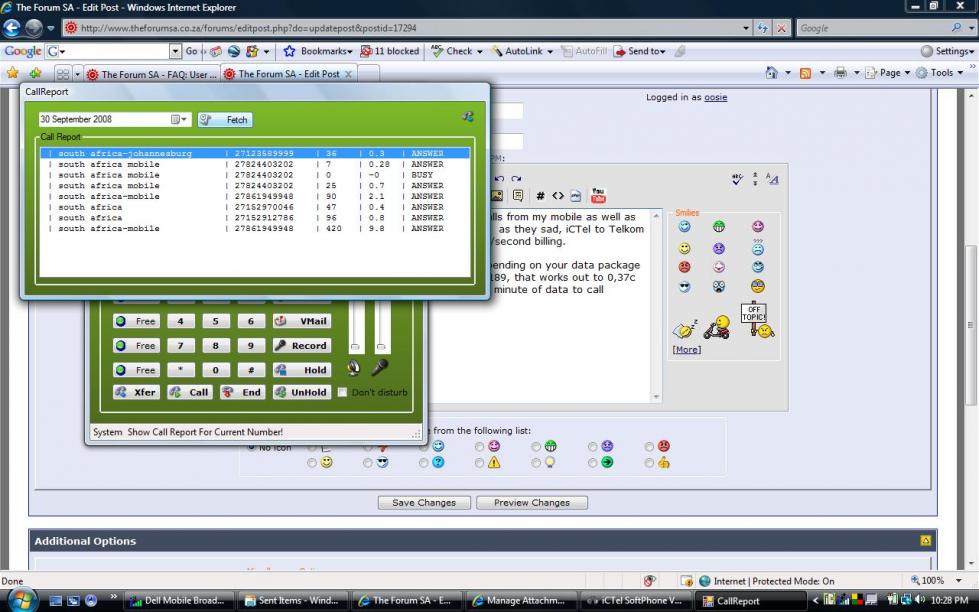
Task: Put the call on Hold
Action: (x=301, y=369)
